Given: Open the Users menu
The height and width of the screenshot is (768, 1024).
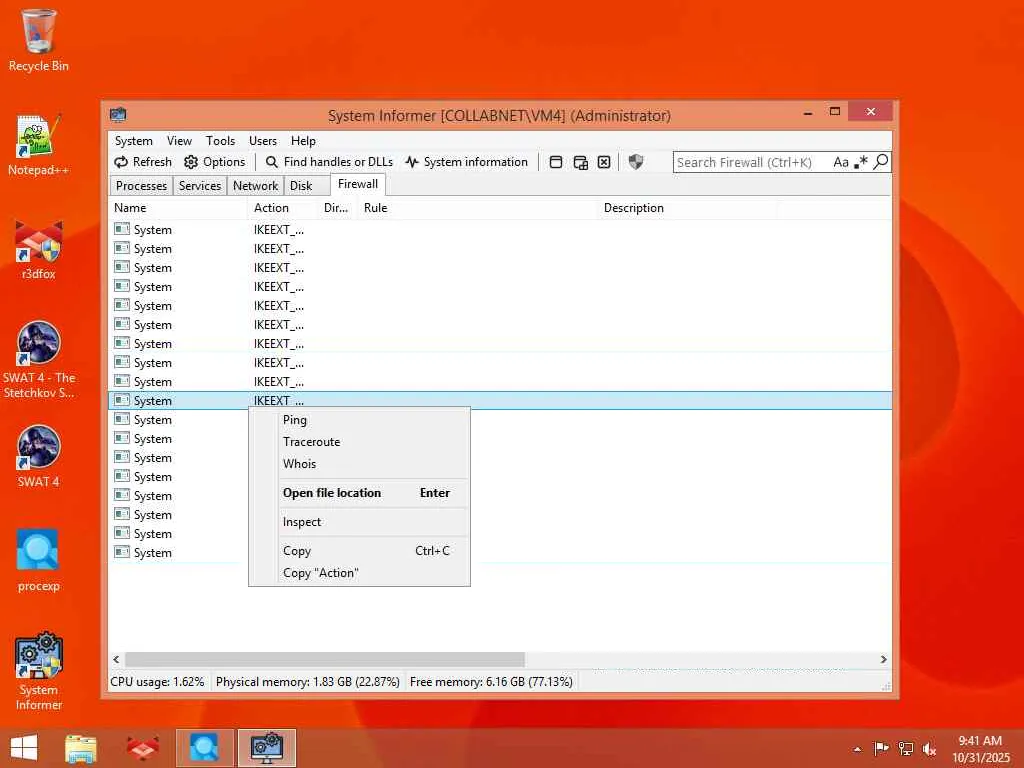Looking at the screenshot, I should coord(263,140).
